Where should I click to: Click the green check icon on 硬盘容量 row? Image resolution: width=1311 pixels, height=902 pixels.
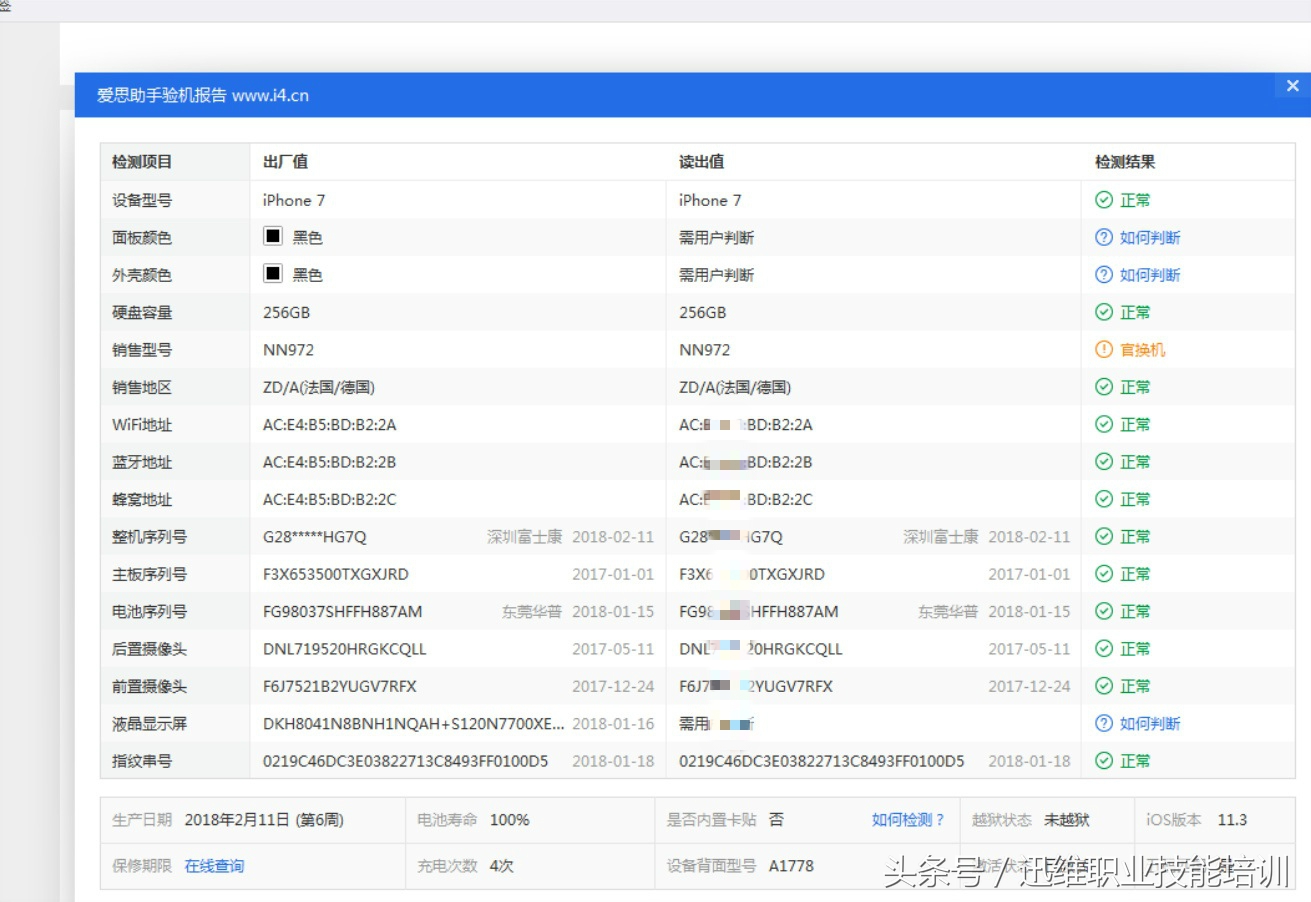1104,312
